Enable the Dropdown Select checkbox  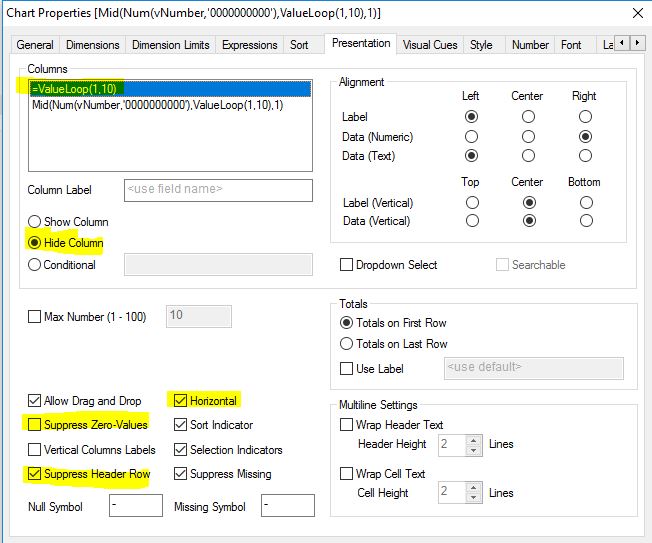click(346, 265)
